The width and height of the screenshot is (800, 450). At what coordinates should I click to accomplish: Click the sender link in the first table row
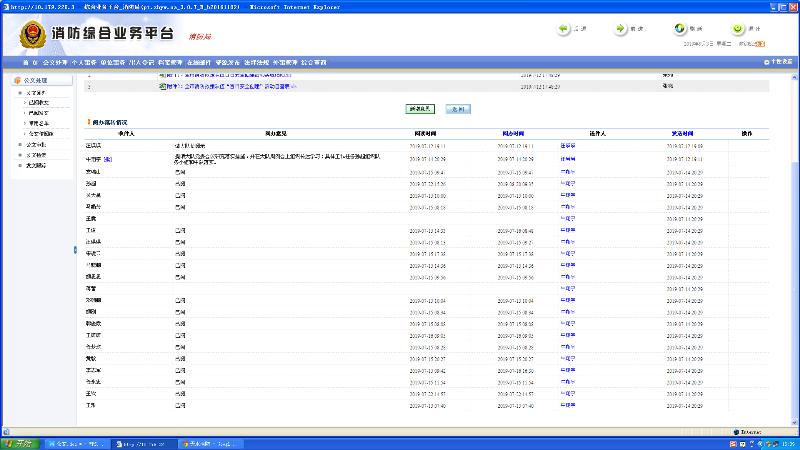567,145
